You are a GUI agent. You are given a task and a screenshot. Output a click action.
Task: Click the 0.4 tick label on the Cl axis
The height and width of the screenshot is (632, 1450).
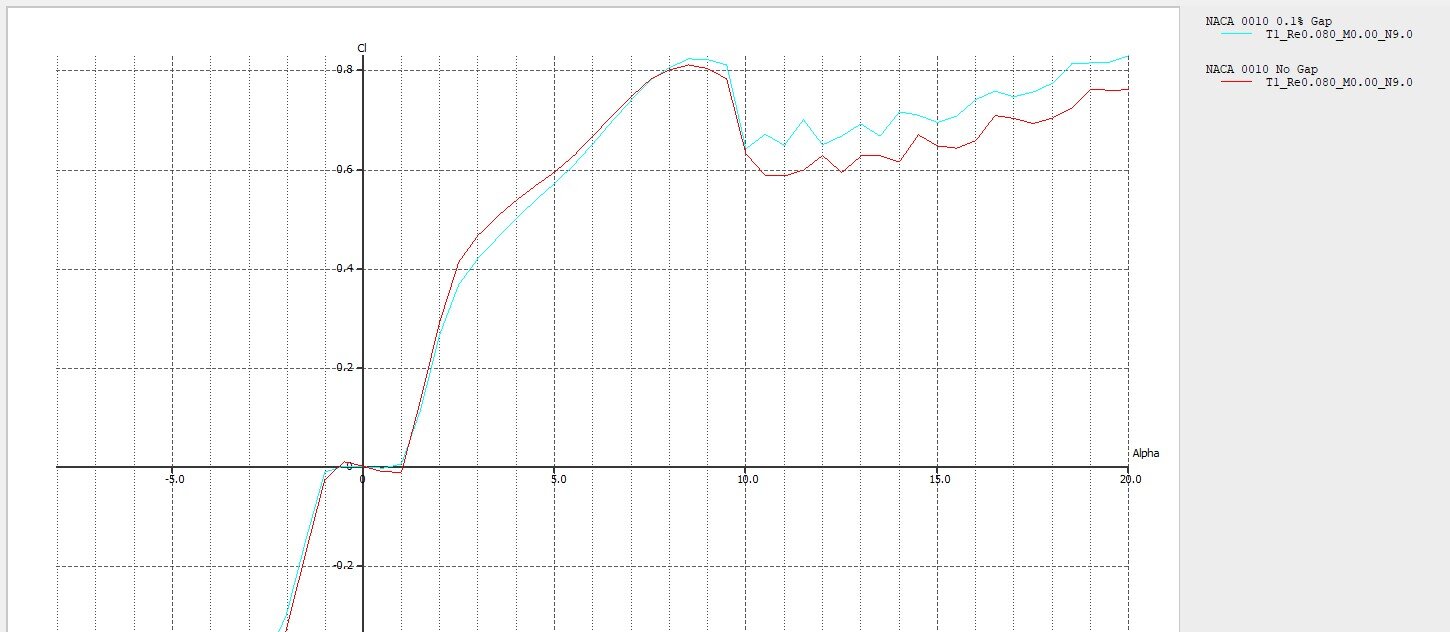346,268
